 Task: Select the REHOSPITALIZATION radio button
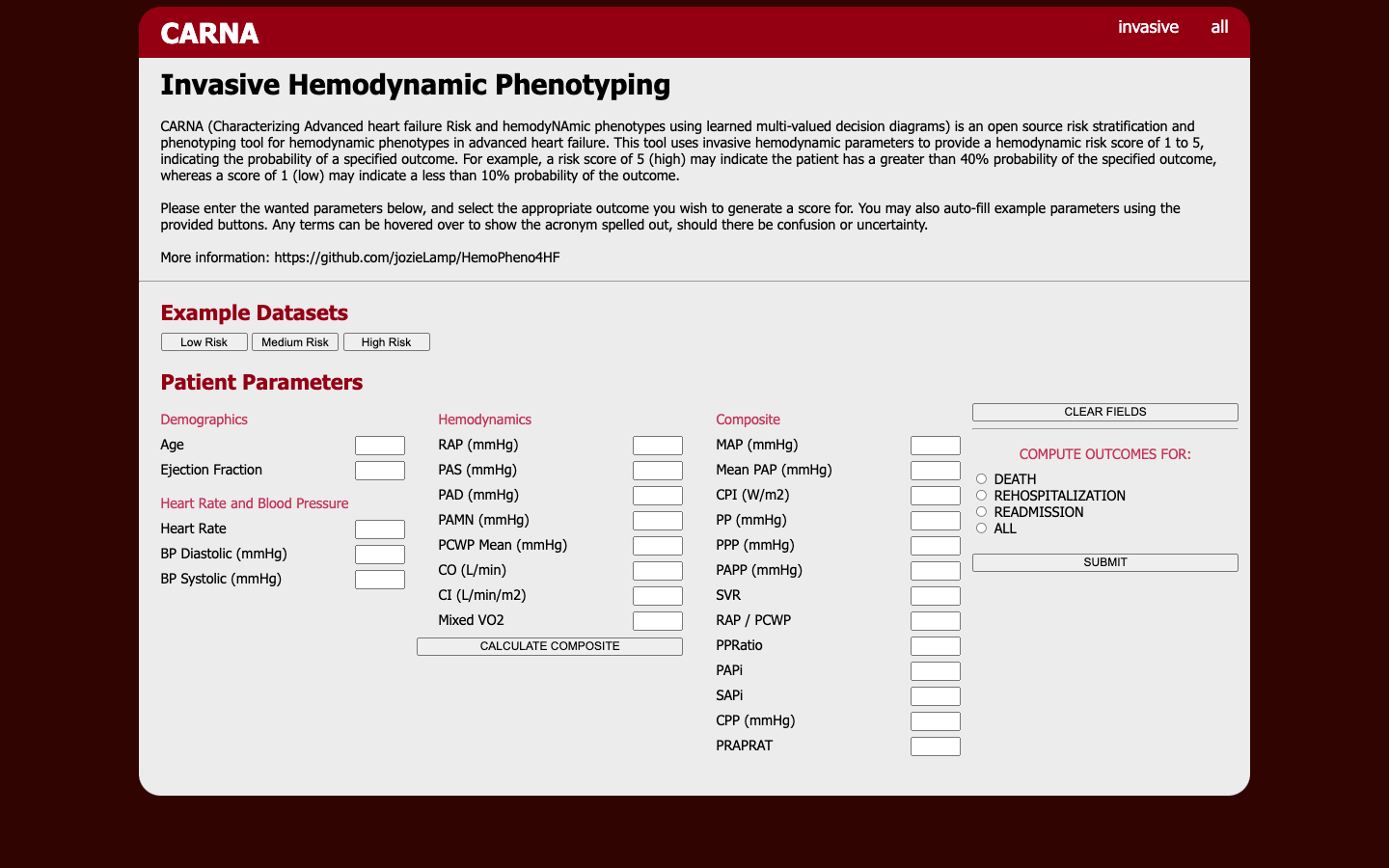pos(981,496)
